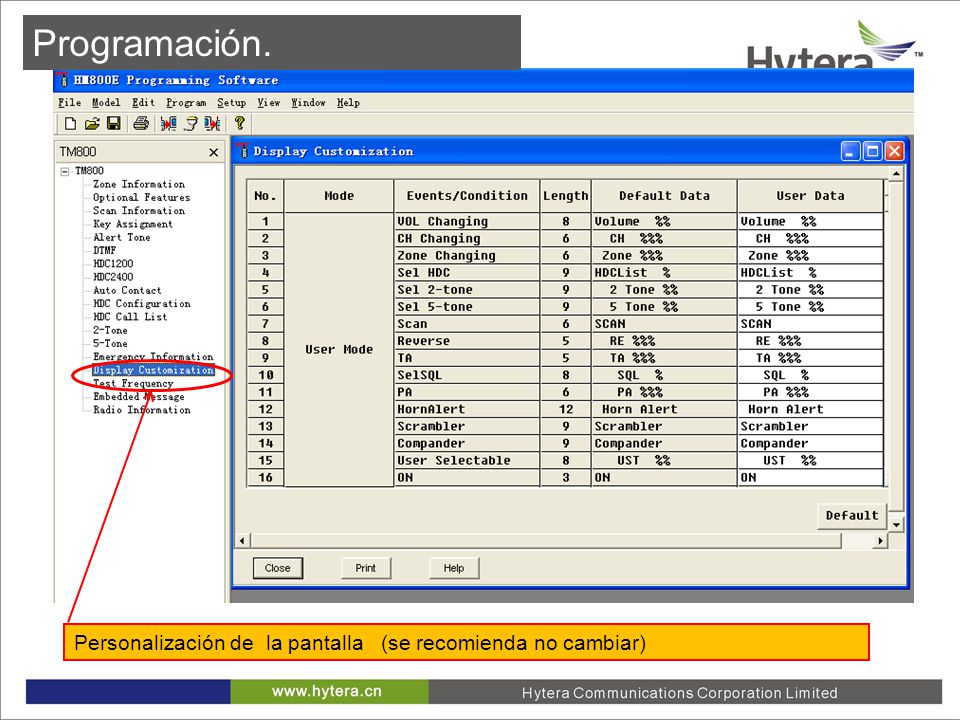Select 5-Tone in the tree
Viewport: 960px width, 720px height.
click(110, 343)
